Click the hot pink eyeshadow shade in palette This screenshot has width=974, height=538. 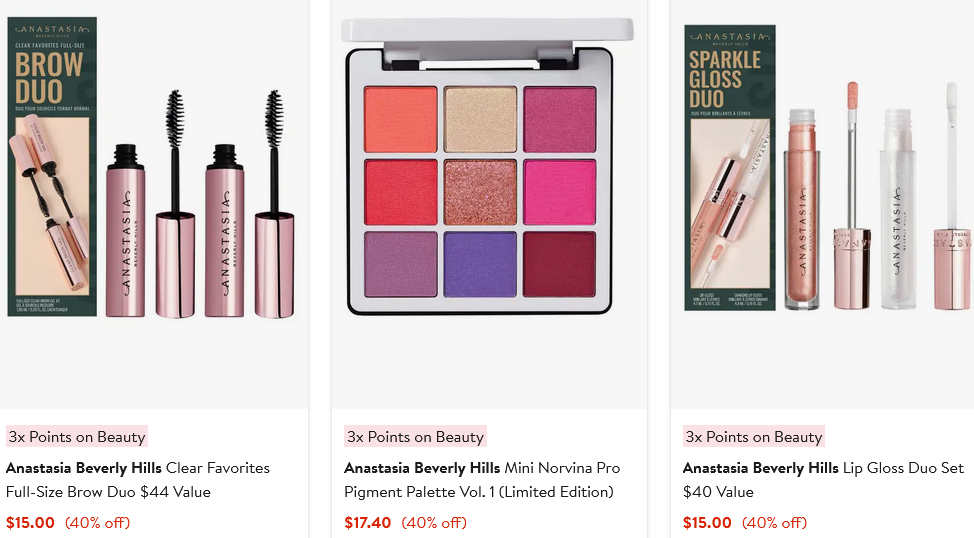click(560, 192)
